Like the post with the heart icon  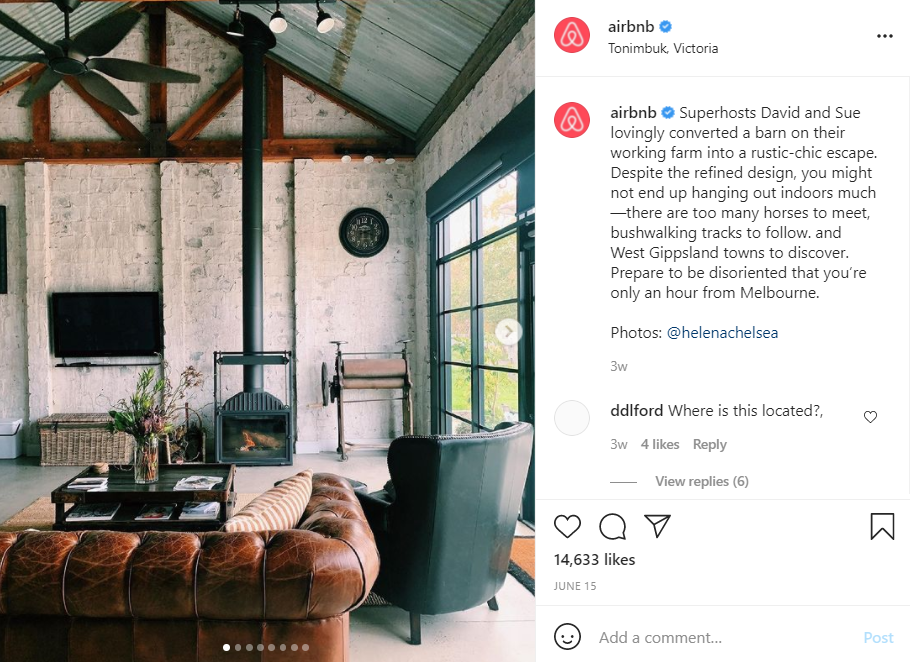pyautogui.click(x=567, y=526)
